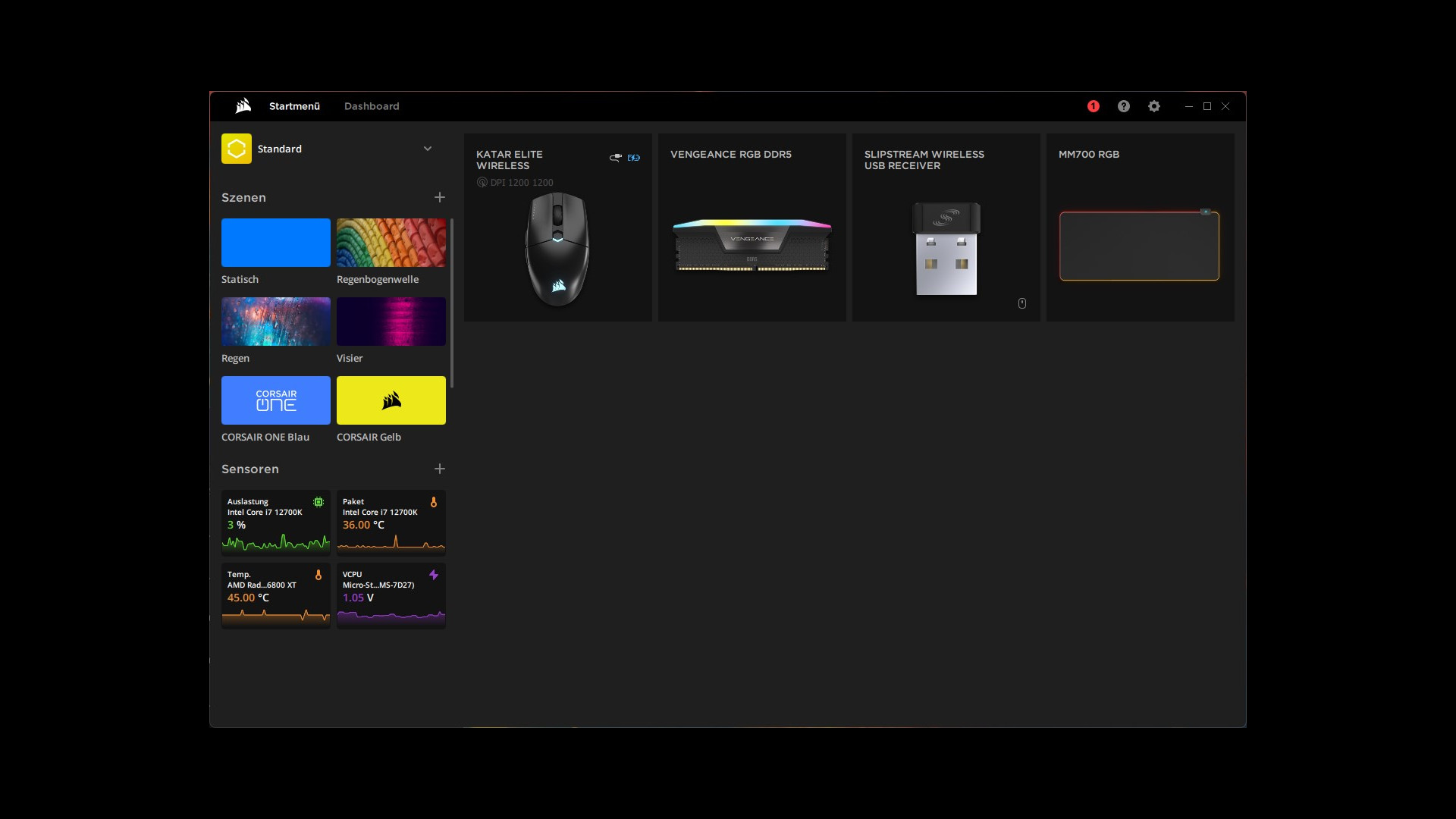This screenshot has width=1456, height=819.
Task: Click the Katar Elite battery status icon
Action: click(x=634, y=158)
